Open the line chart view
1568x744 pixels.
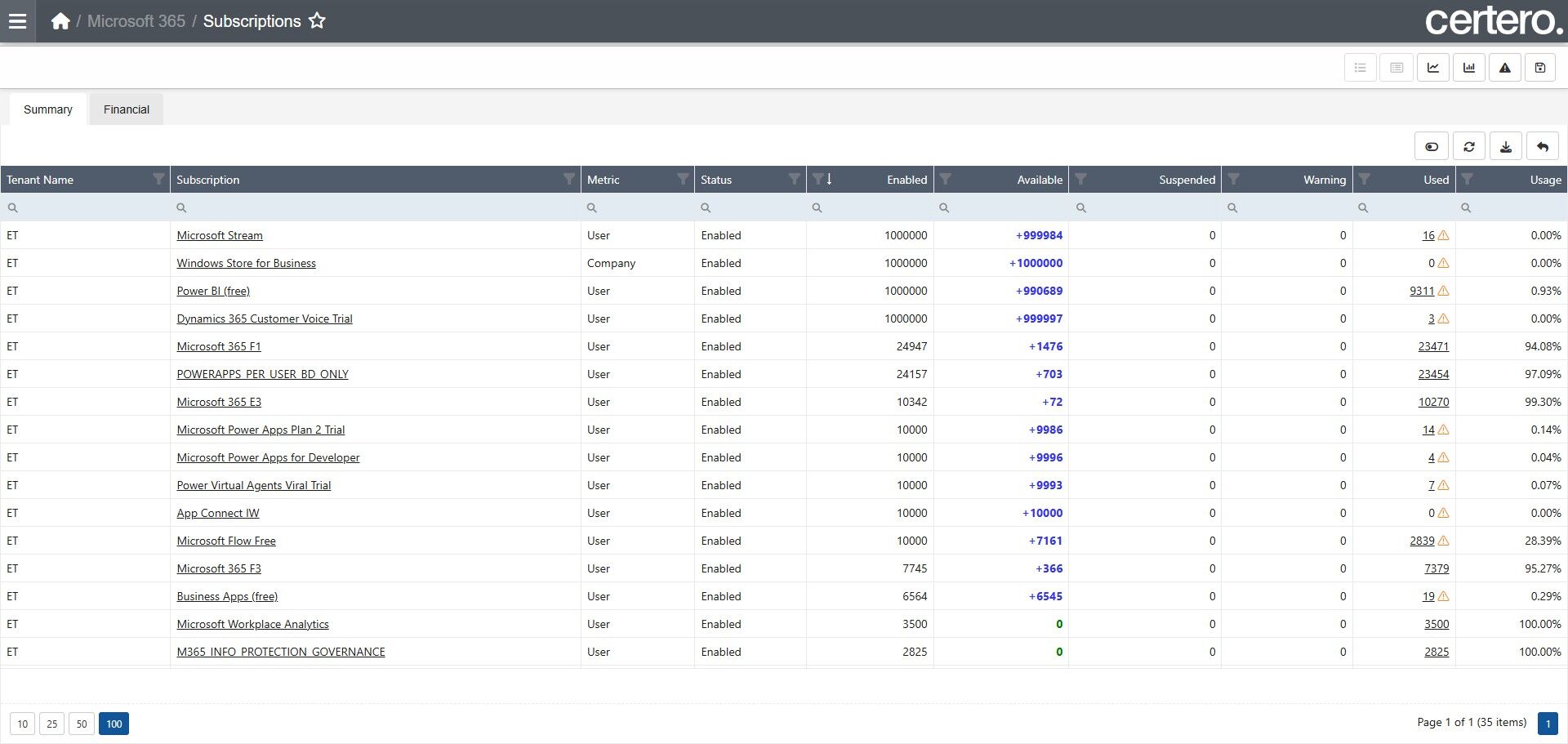tap(1433, 68)
